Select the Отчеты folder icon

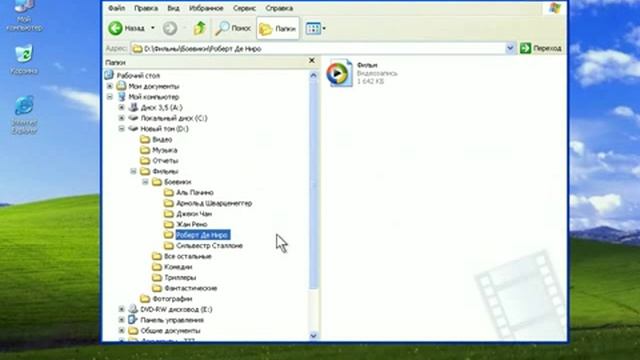point(145,160)
